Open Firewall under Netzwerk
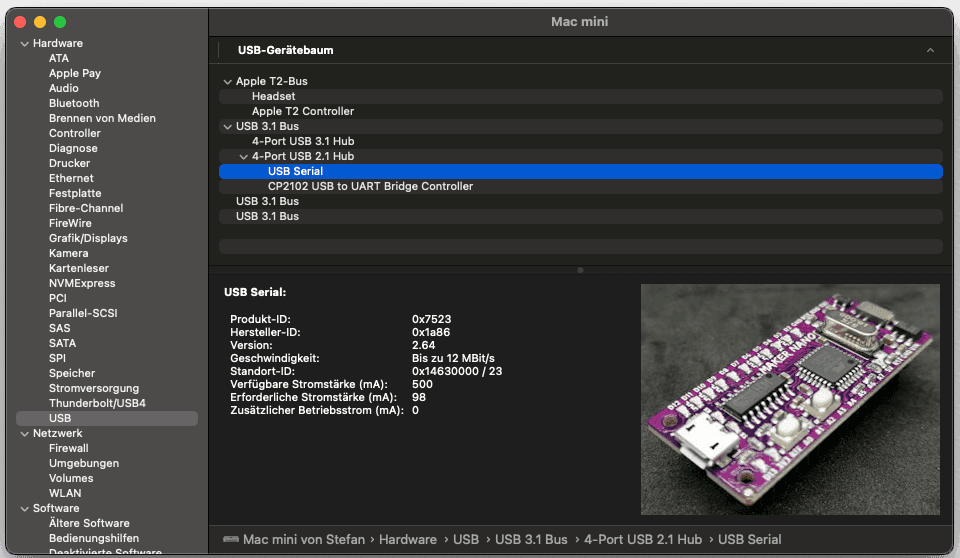The height and width of the screenshot is (558, 960). click(x=69, y=448)
